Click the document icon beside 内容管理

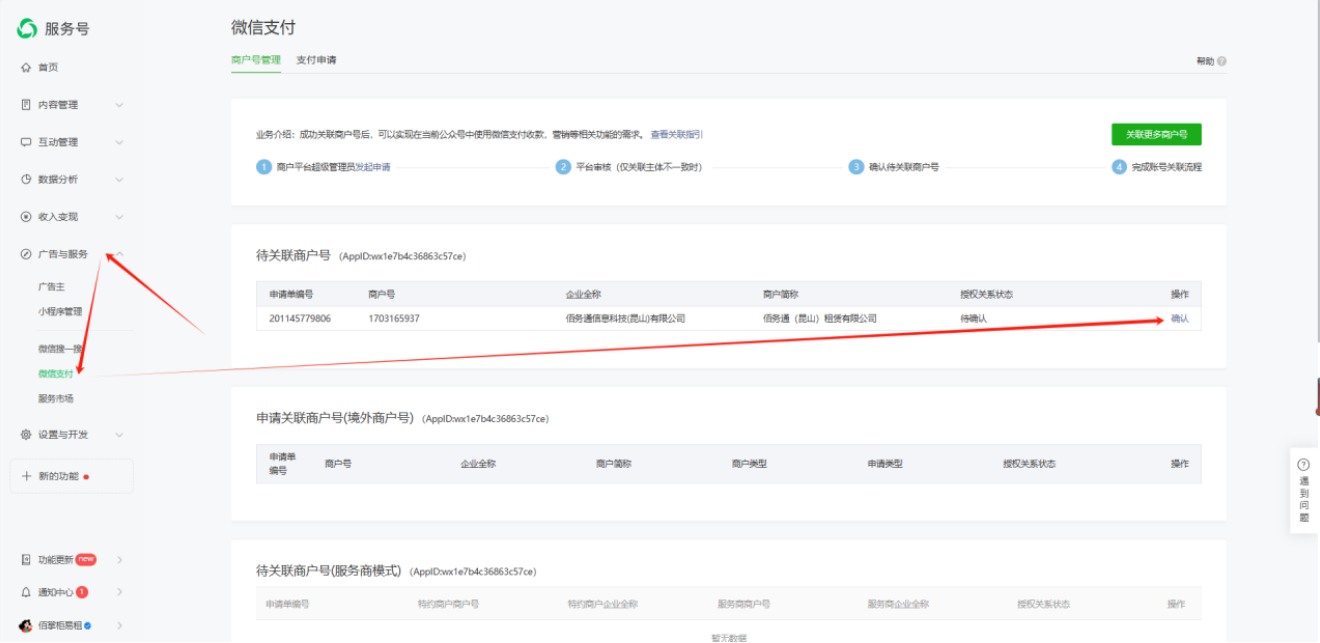pos(26,104)
